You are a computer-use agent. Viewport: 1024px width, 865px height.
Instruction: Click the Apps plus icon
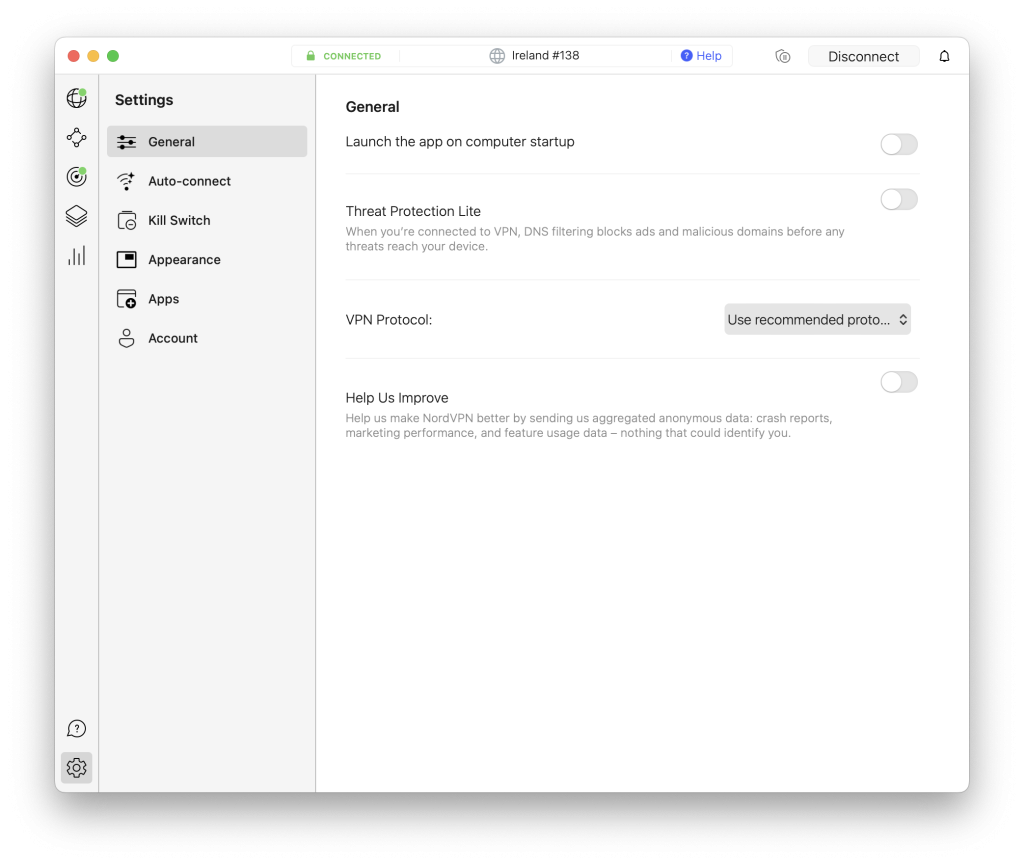coord(127,299)
